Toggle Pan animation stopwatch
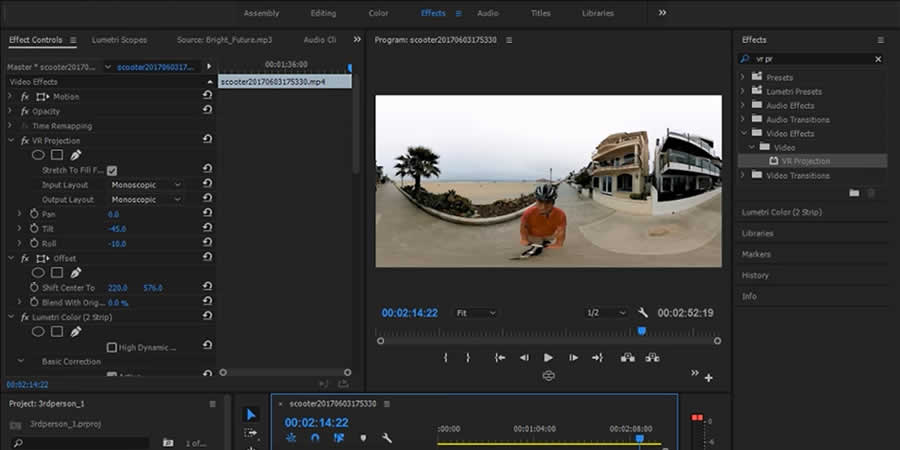Image resolution: width=900 pixels, height=450 pixels. [34, 214]
